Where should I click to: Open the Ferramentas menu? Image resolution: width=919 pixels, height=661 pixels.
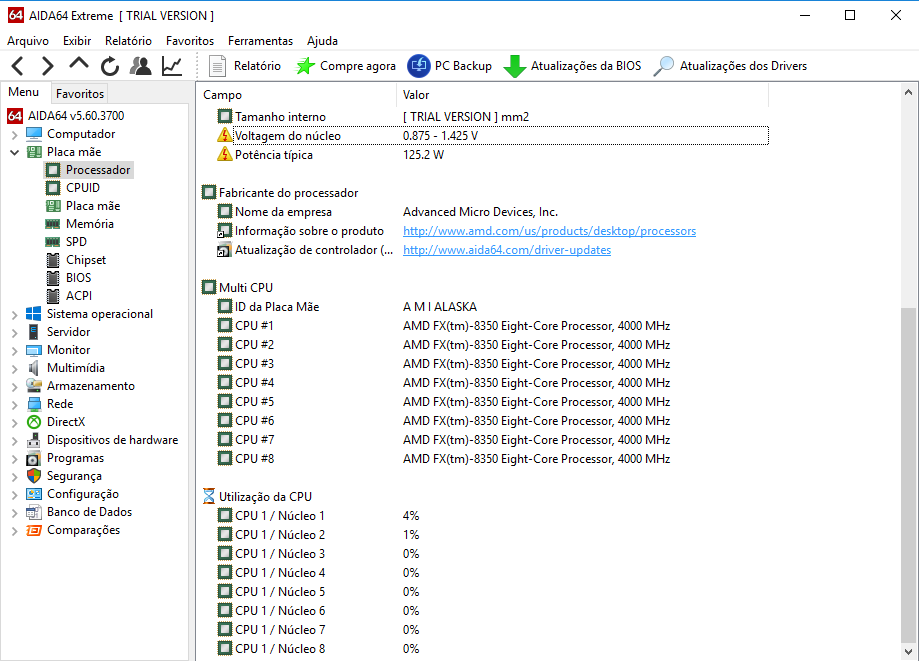260,40
